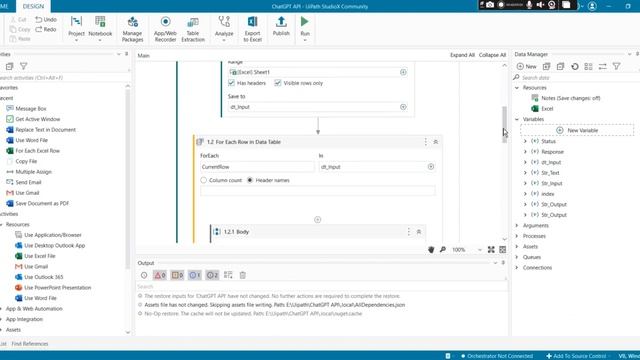Select Column count radio option
Viewport: 640px width, 360px height.
point(204,180)
